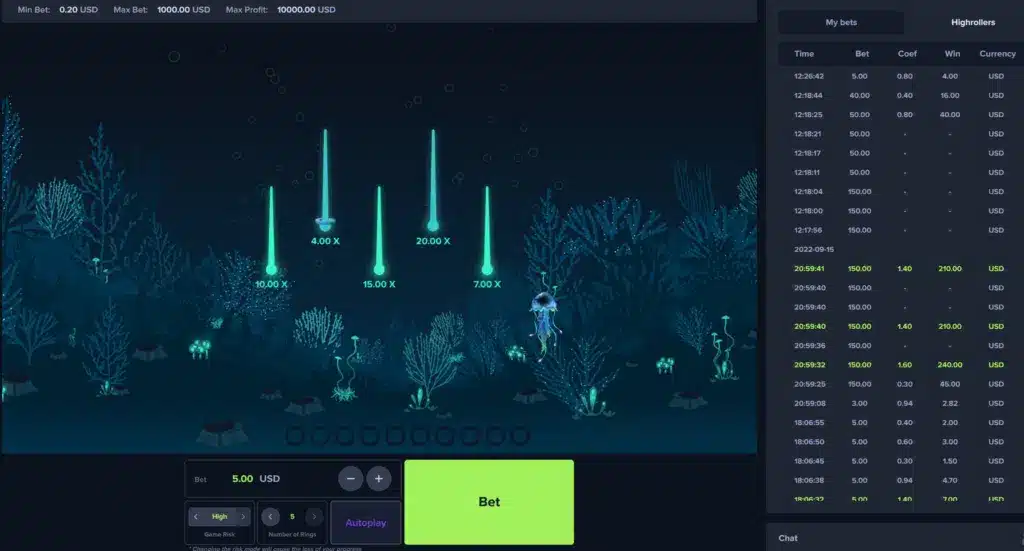
Task: Click the Max Profit 10000.00 USD value
Action: tap(306, 10)
